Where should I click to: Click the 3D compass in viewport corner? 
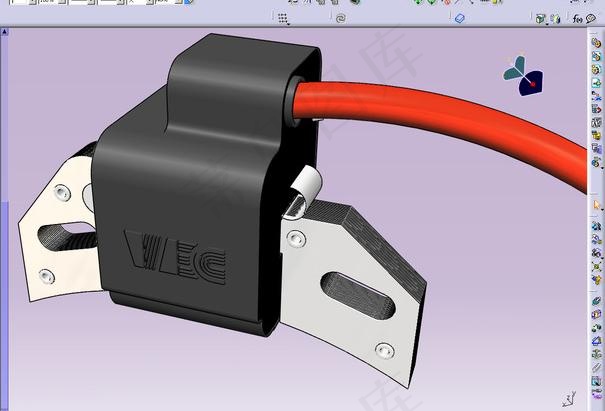[x=521, y=74]
